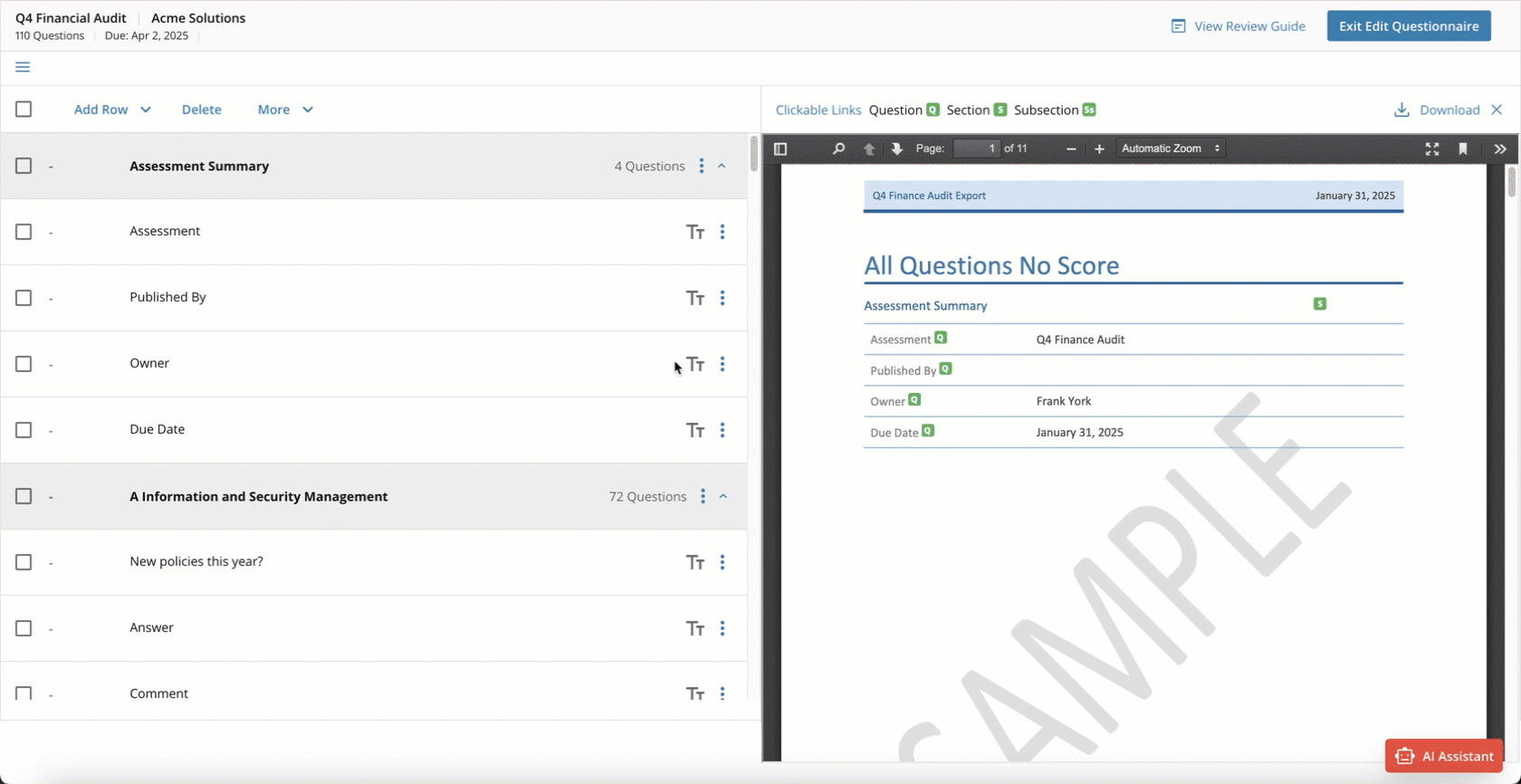This screenshot has width=1521, height=784.
Task: Click Section marker beside Assessment Summary in PDF
Action: (x=1320, y=303)
